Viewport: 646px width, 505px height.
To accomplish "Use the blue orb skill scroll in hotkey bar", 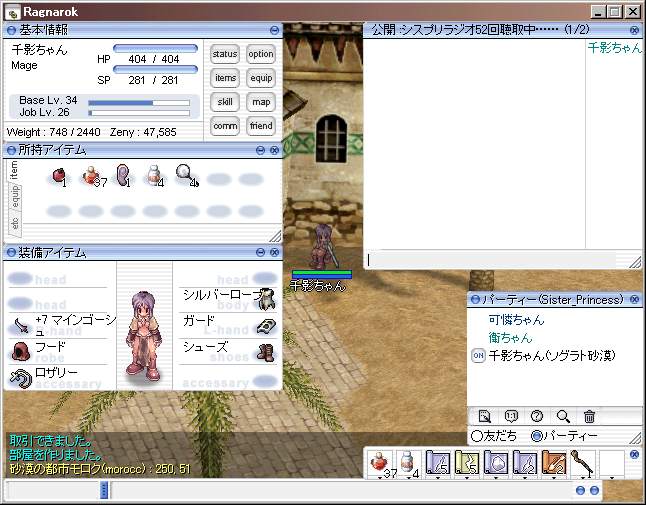I will tap(496, 463).
